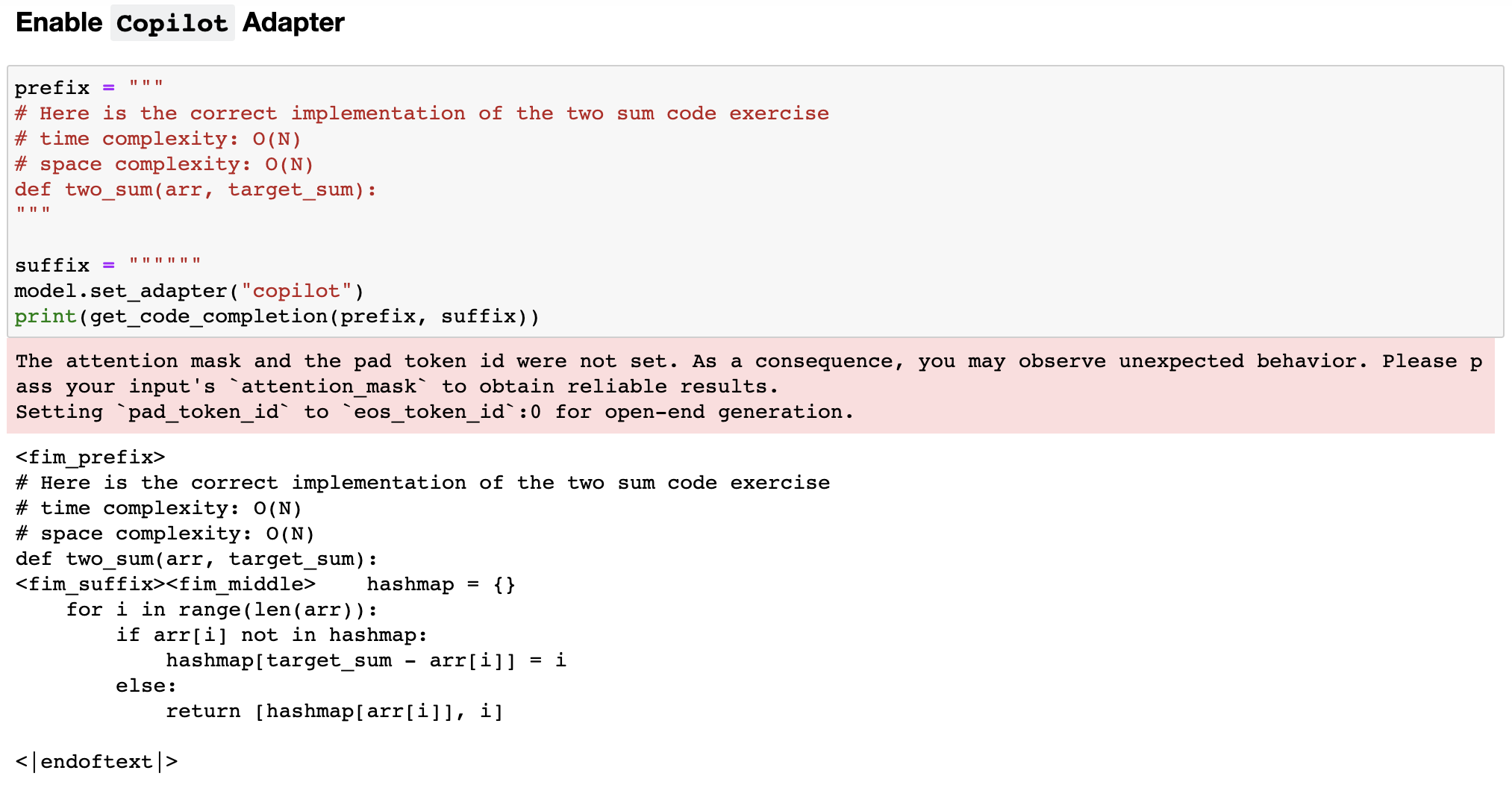Click the red "# time complexity: O(N)" comment
Screen dimensions: 1512x785
(157, 139)
